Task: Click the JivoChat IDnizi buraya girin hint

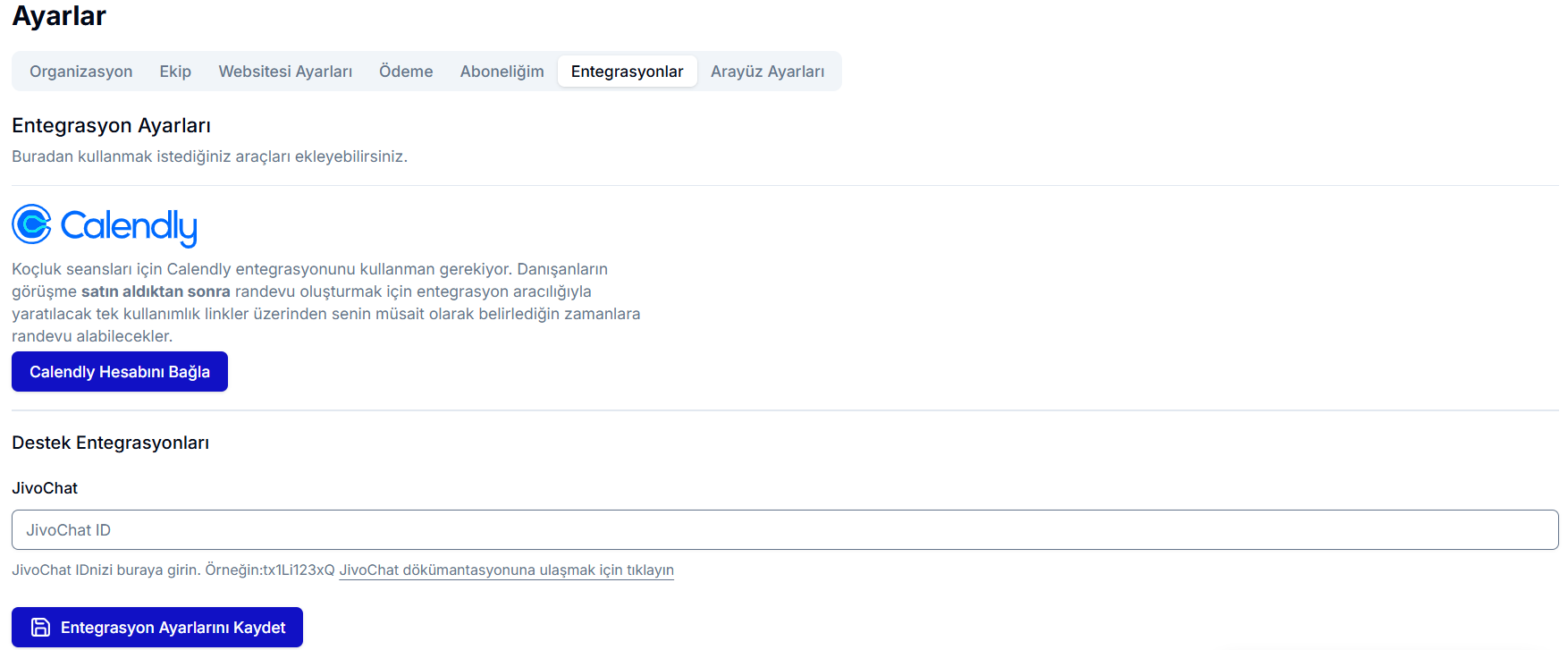Action: (x=173, y=570)
